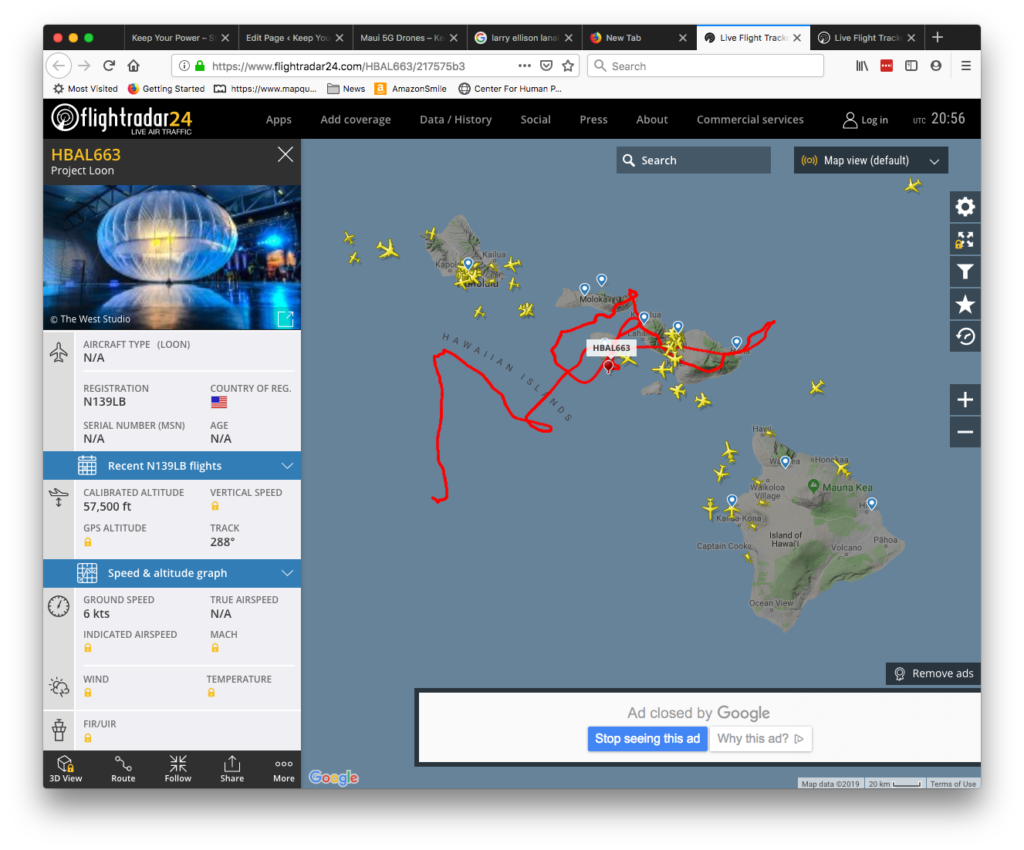Viewport: 1024px width, 850px height.
Task: Open the aircraft filters funnel icon
Action: (964, 271)
